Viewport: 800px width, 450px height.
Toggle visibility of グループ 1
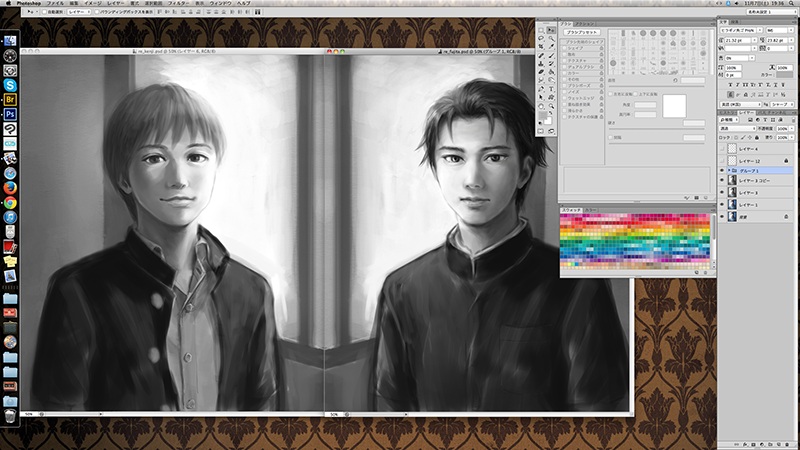click(722, 171)
